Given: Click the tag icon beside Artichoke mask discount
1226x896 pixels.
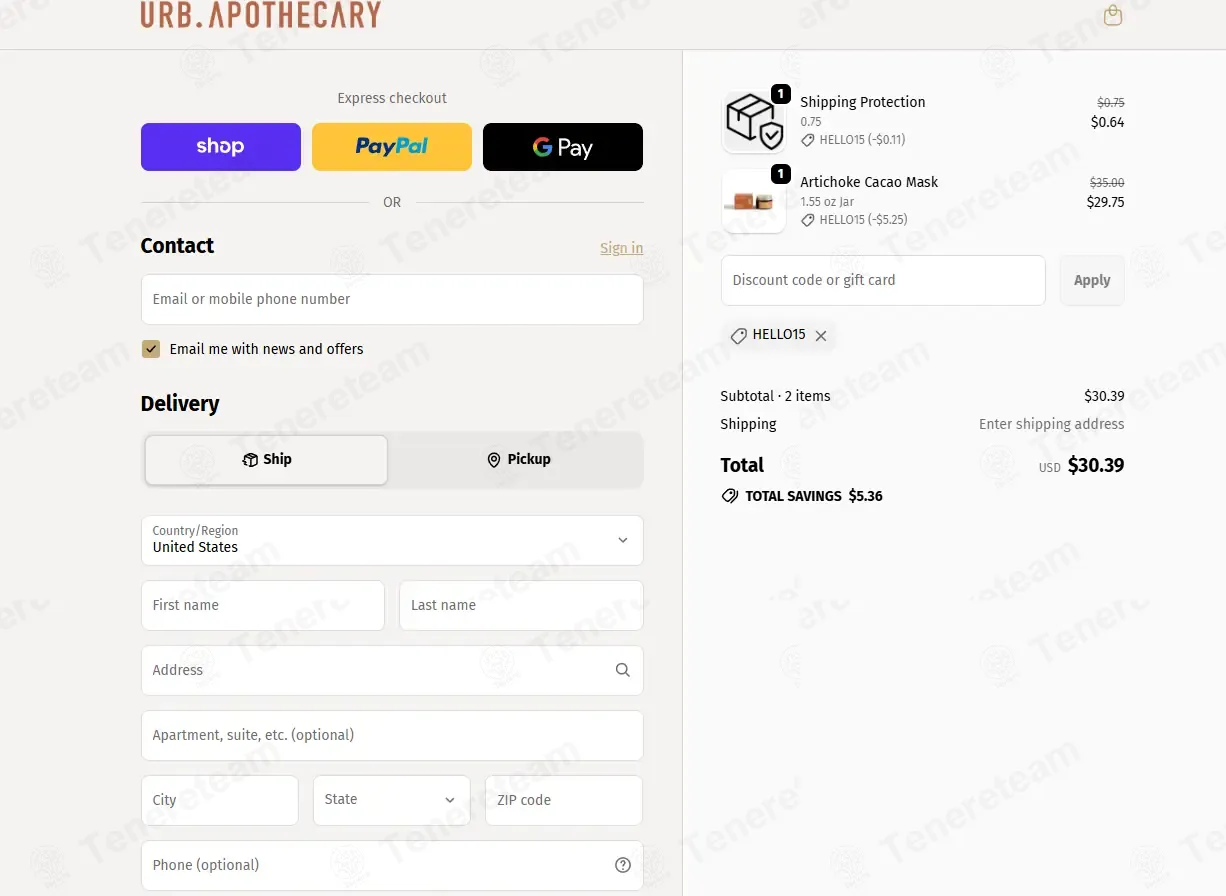Looking at the screenshot, I should pos(808,220).
